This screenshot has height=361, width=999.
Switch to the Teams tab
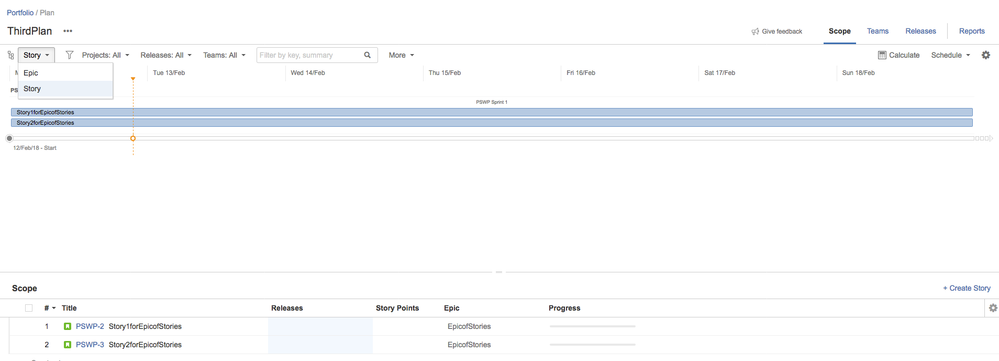(878, 31)
